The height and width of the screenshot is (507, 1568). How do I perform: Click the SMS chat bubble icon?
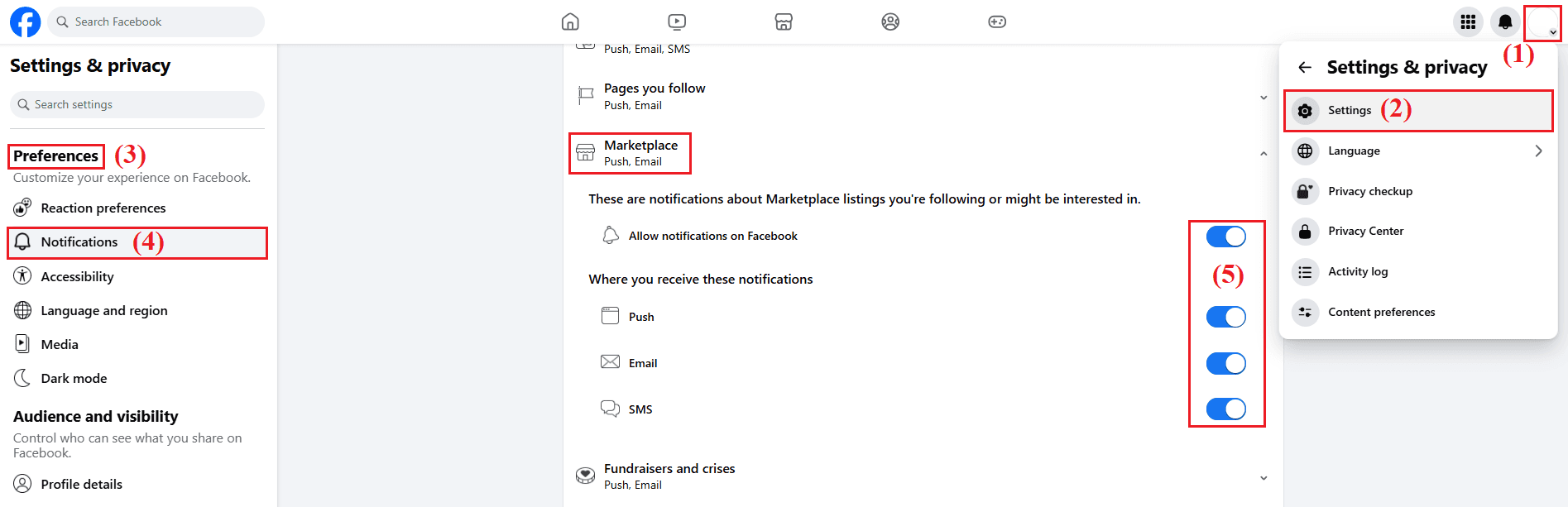610,409
